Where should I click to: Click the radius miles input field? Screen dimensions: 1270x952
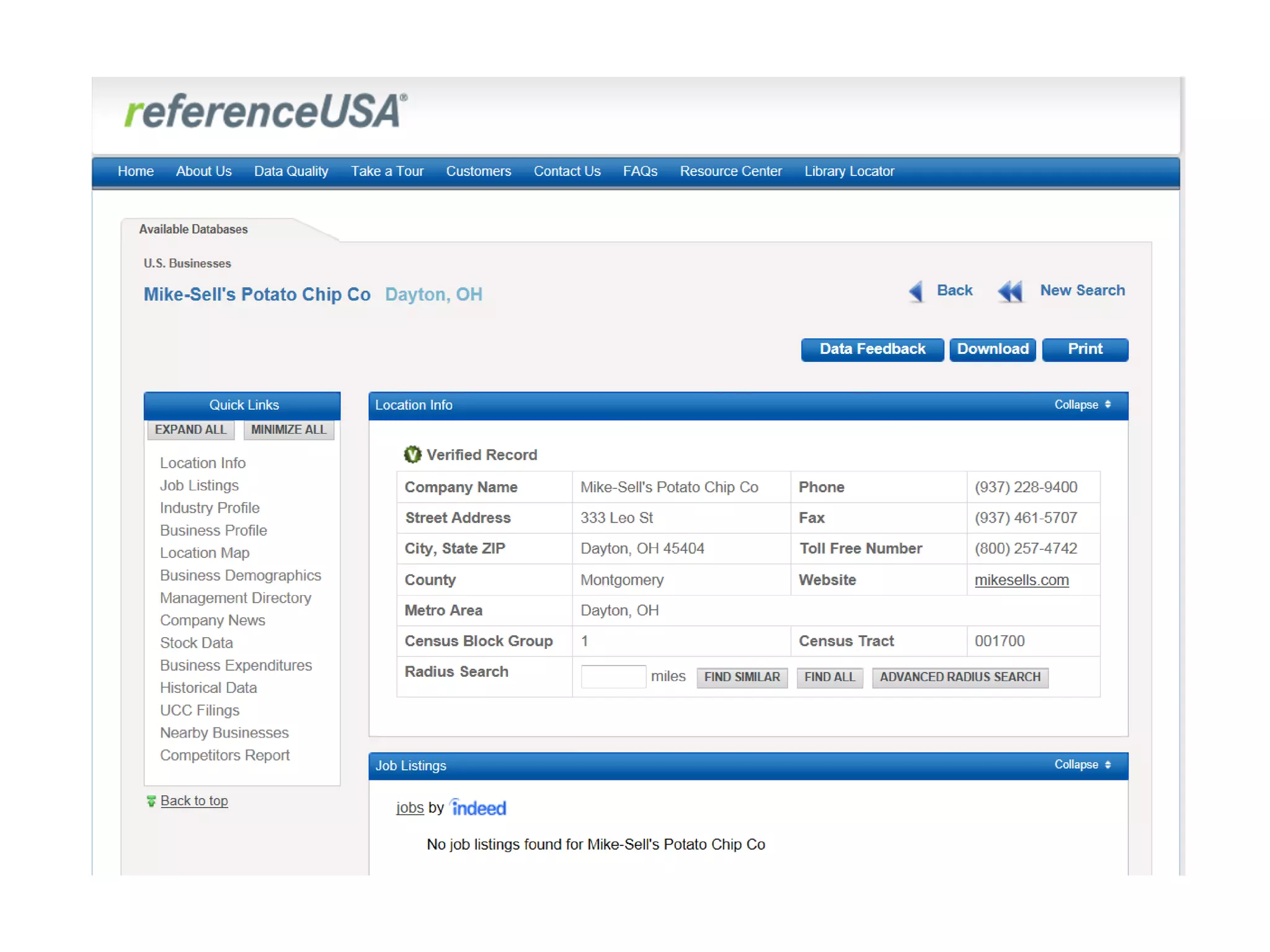coord(613,676)
